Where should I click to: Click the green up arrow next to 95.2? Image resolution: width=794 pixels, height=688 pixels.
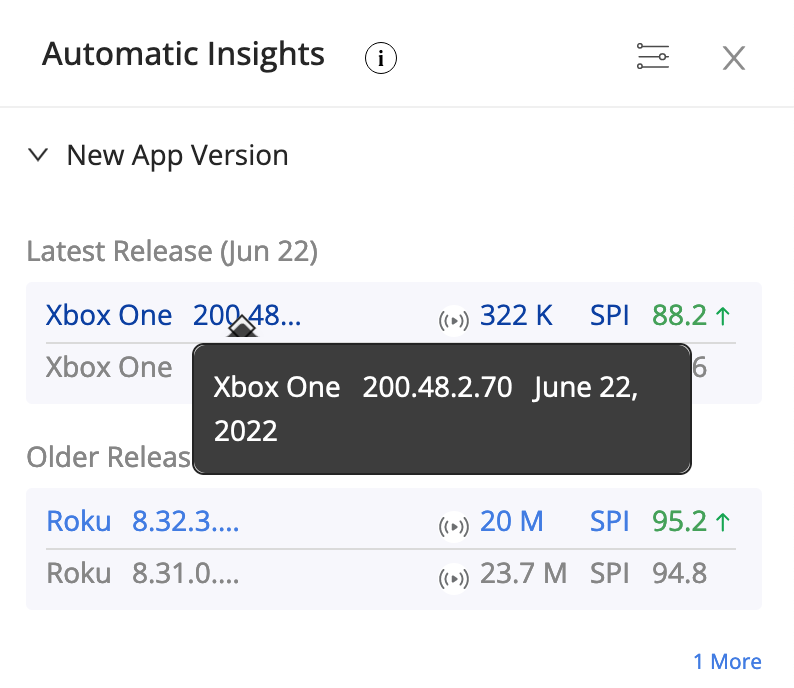coord(724,521)
